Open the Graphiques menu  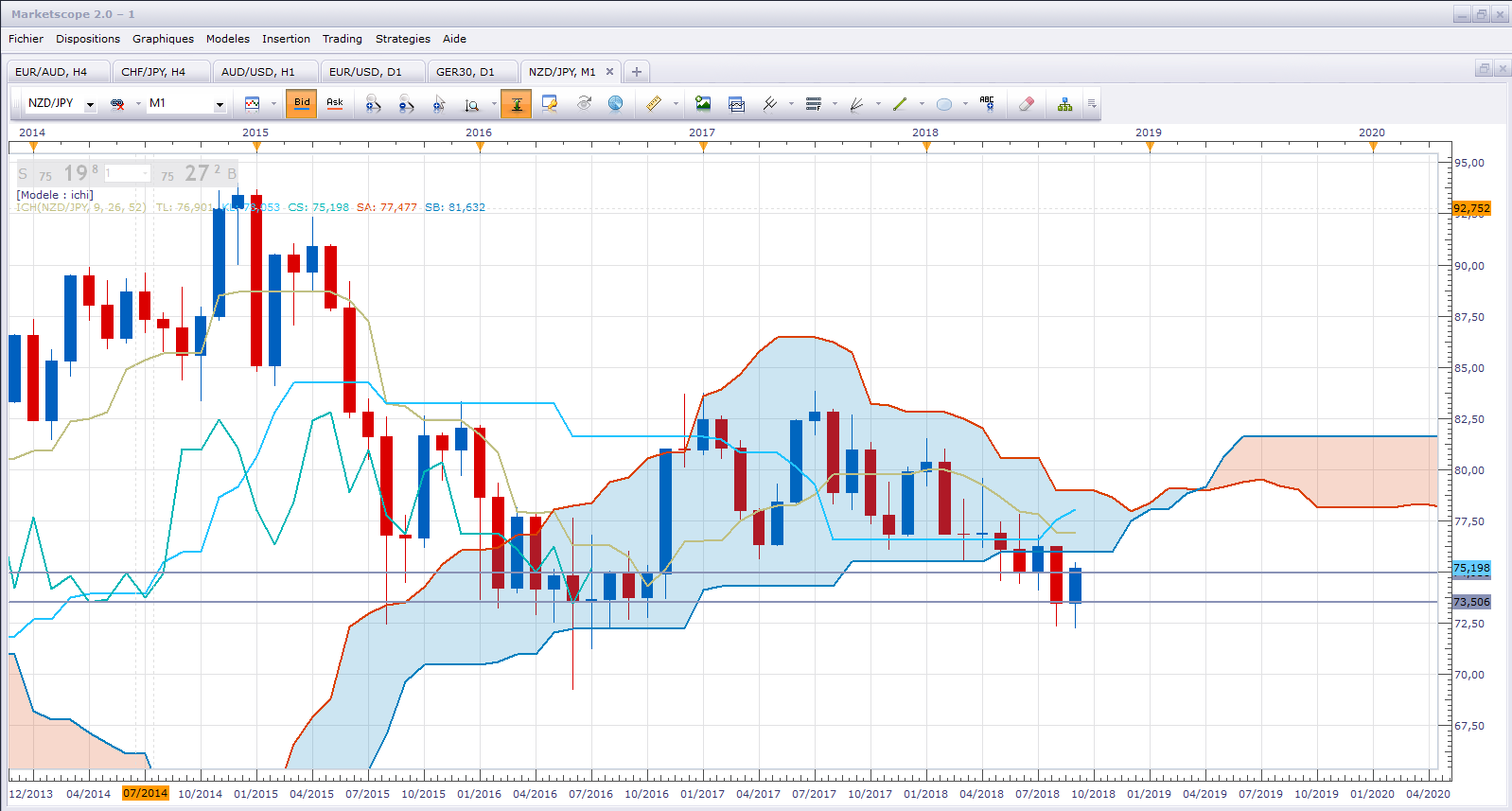point(163,39)
